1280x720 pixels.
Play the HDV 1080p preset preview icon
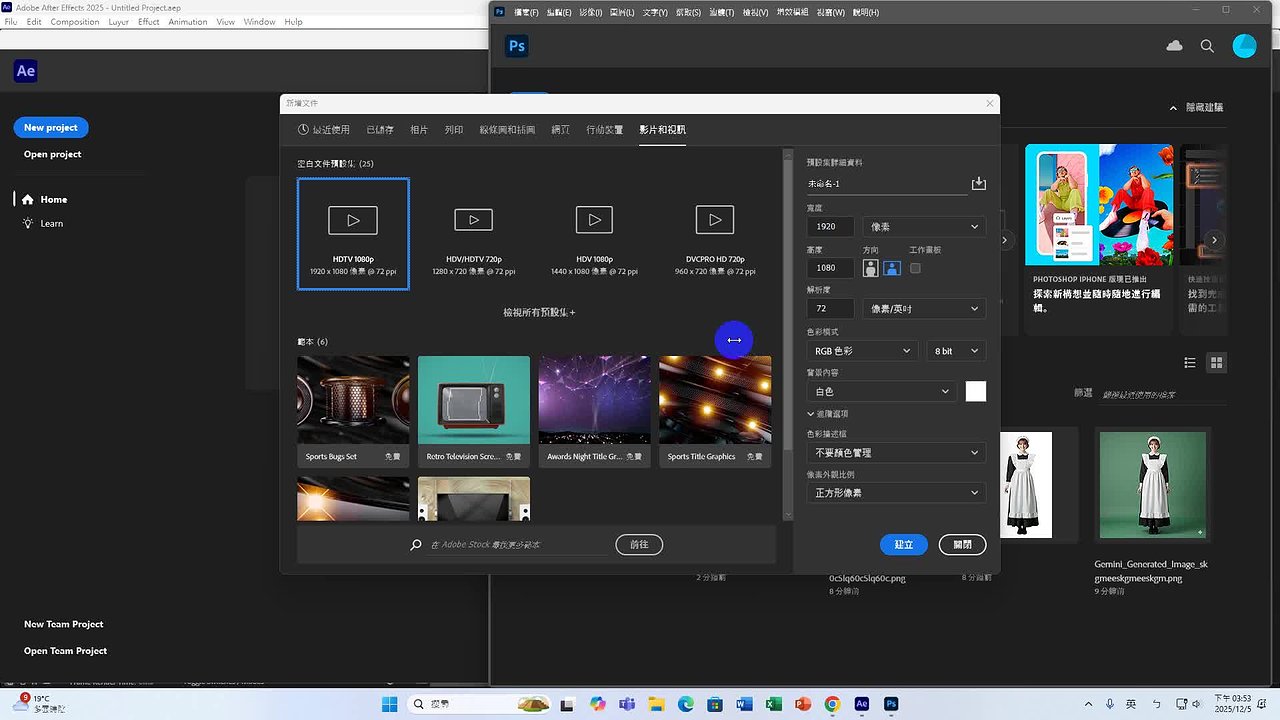click(x=594, y=220)
